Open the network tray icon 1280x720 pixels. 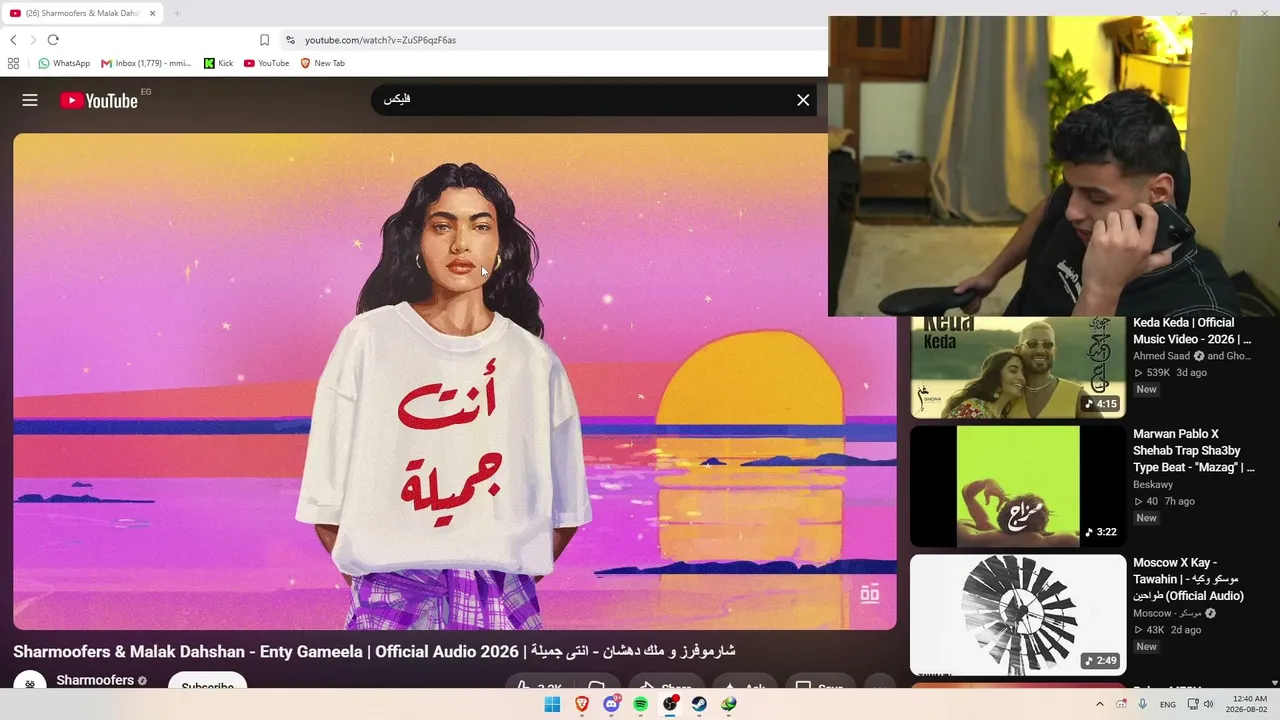coord(1192,704)
